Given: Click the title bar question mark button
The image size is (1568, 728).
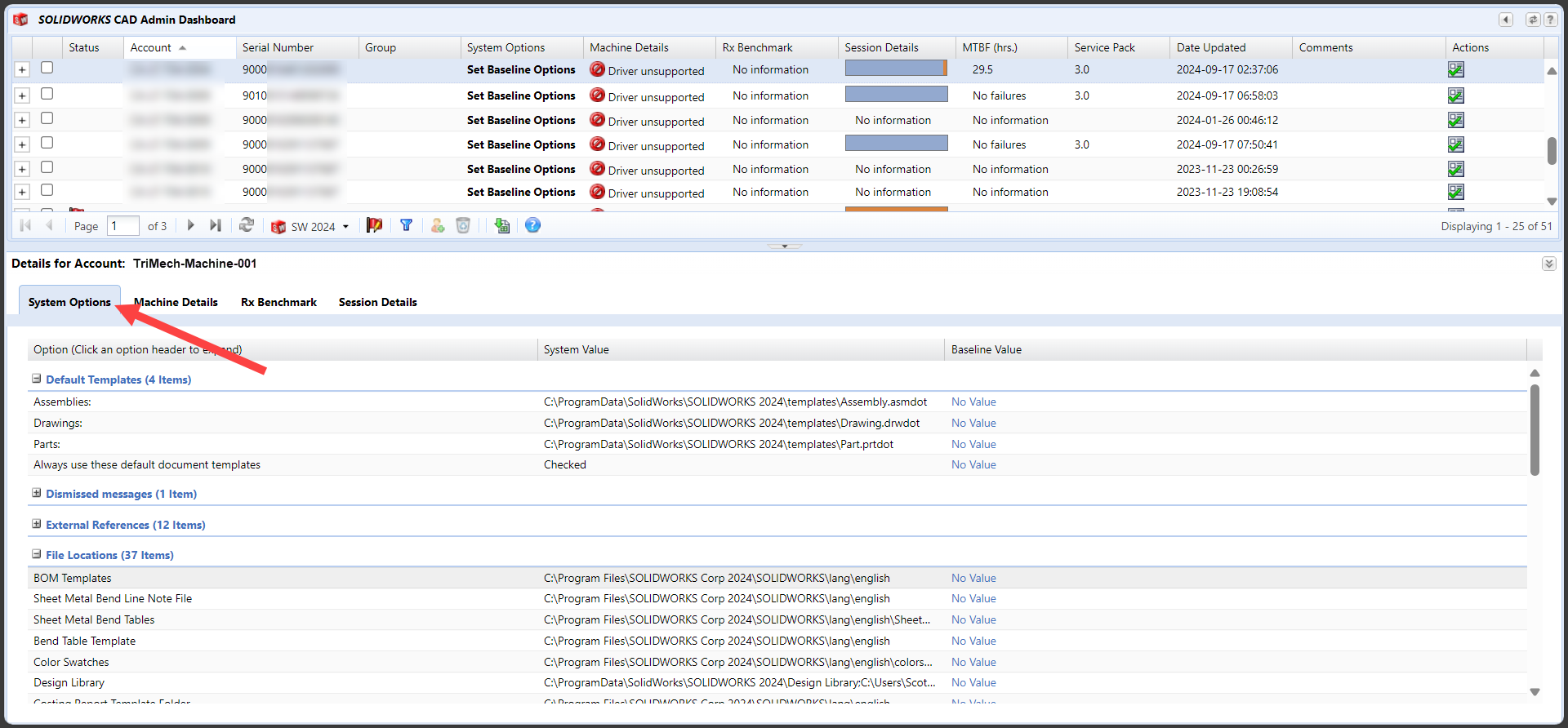Looking at the screenshot, I should (x=1549, y=20).
